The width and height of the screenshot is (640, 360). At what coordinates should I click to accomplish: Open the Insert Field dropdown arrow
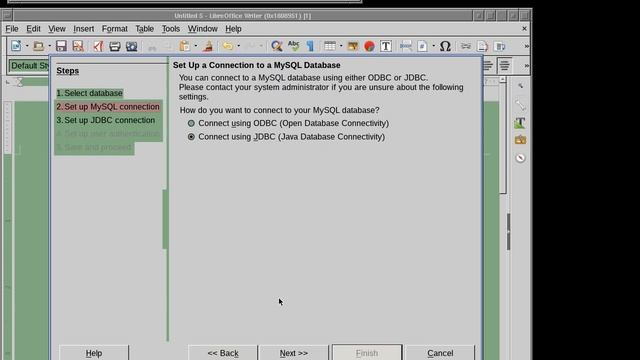coord(433,46)
